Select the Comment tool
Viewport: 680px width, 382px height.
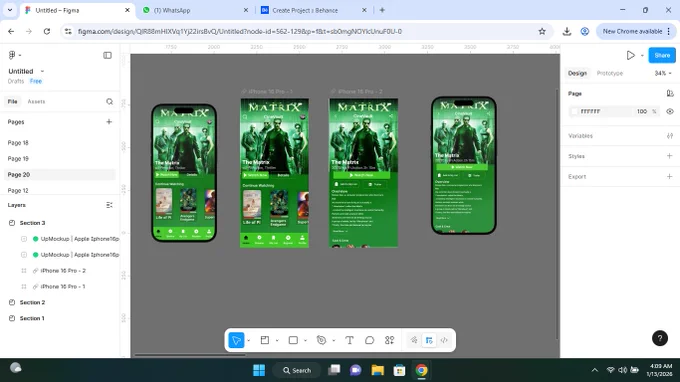click(x=369, y=340)
